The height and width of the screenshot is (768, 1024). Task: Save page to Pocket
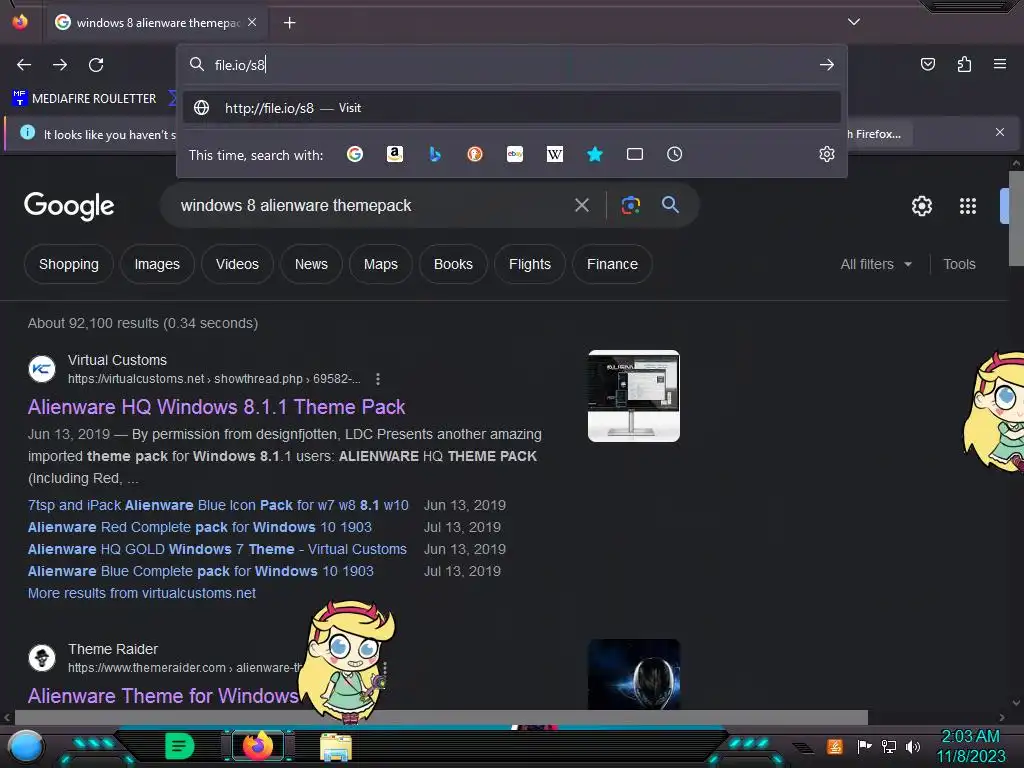pos(927,64)
